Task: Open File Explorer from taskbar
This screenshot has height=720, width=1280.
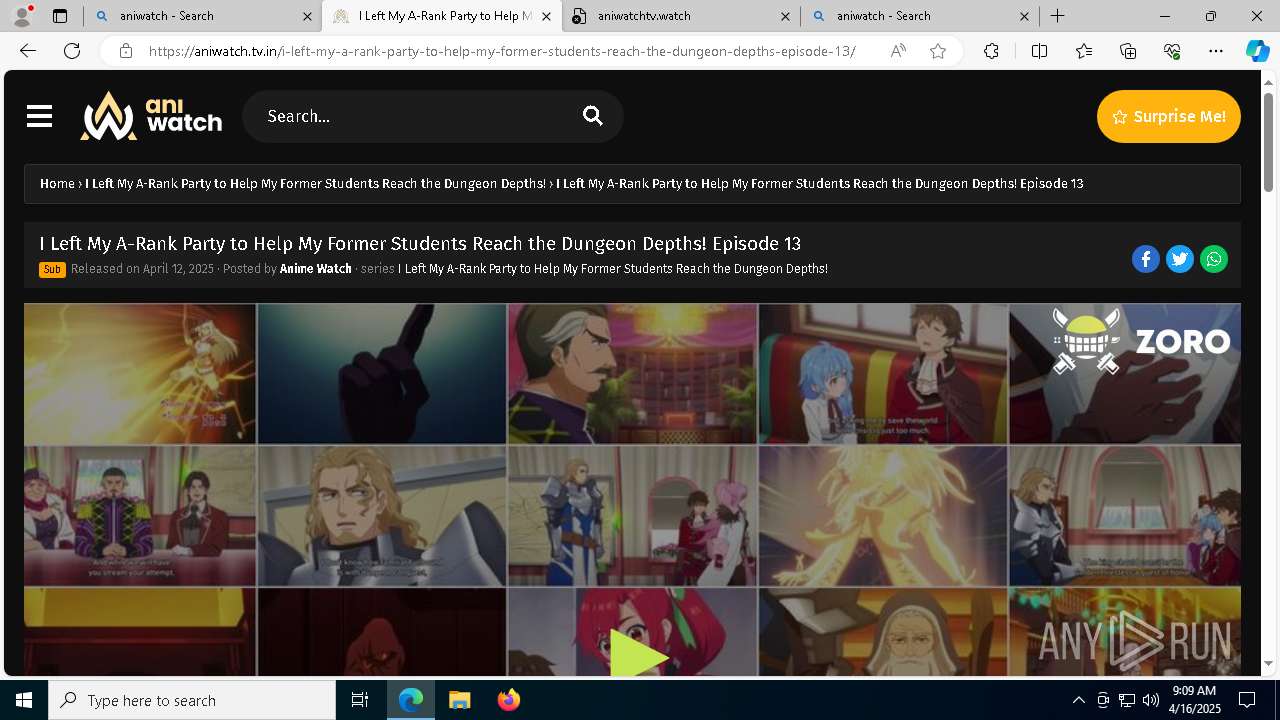Action: coord(459,700)
